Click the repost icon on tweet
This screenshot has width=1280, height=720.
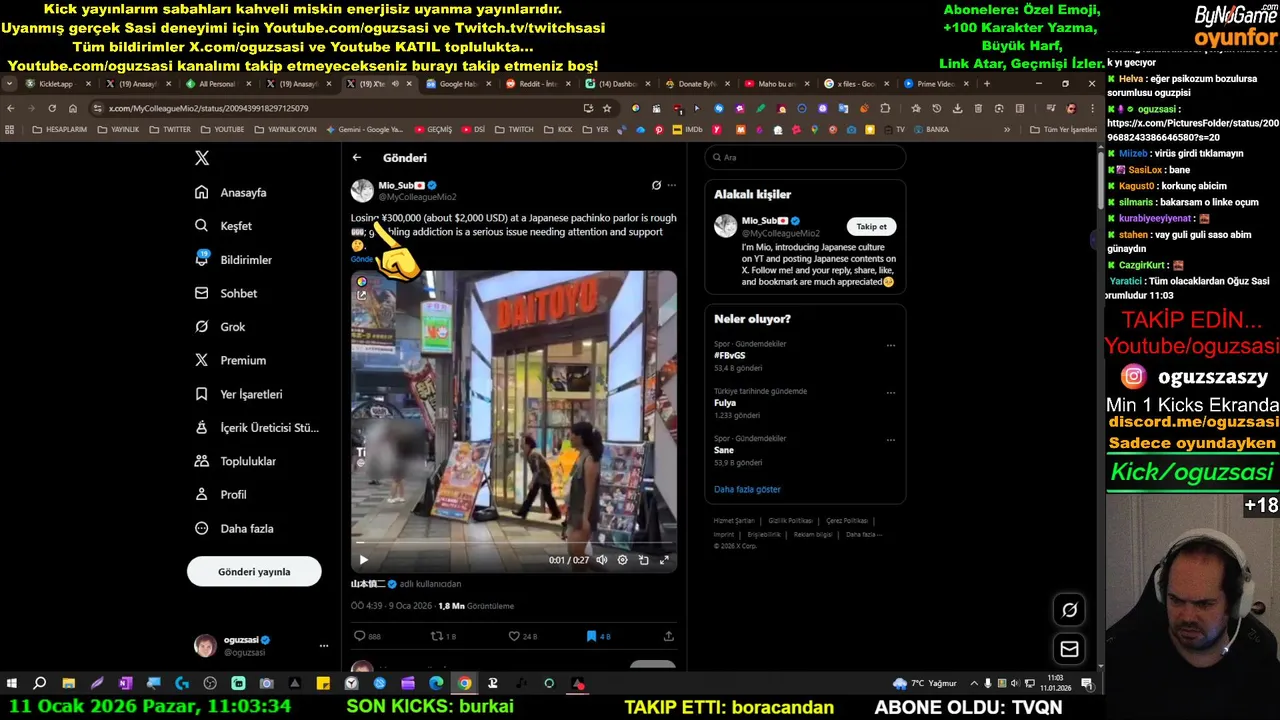pos(436,636)
